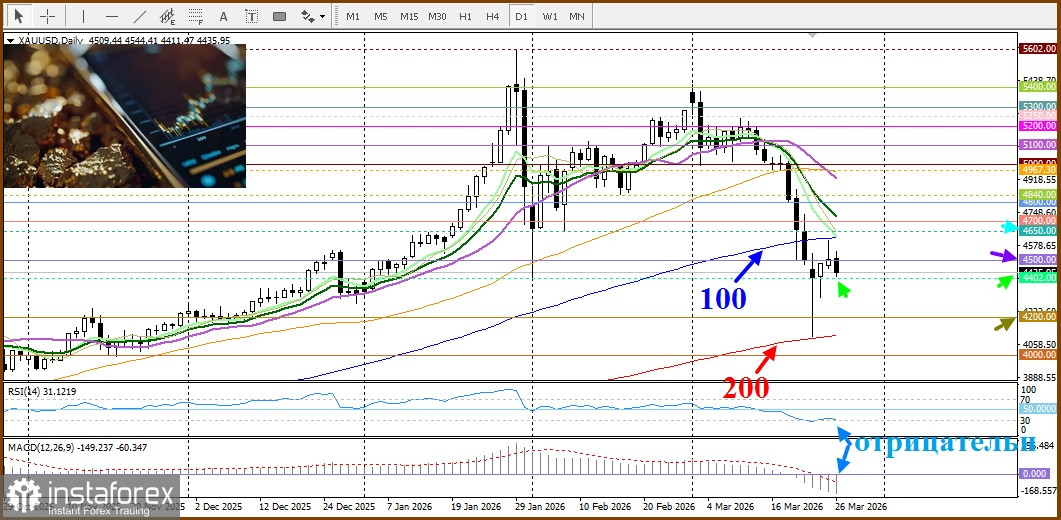
Task: Select the 4840.00 price level label
Action: click(1038, 194)
